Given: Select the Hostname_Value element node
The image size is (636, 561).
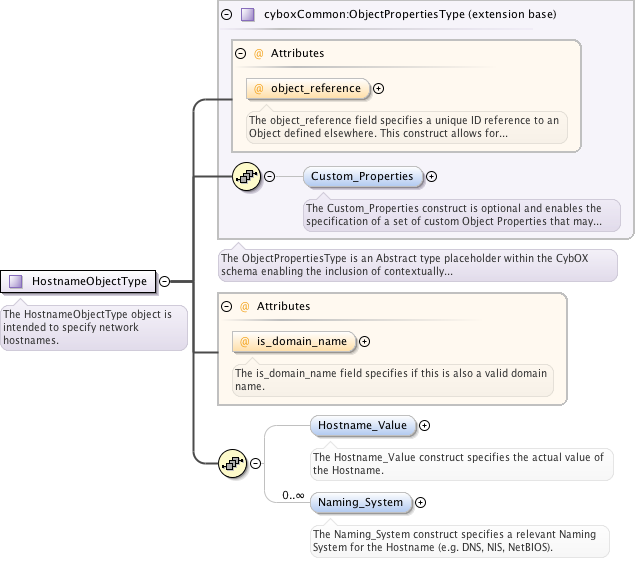Looking at the screenshot, I should point(363,426).
